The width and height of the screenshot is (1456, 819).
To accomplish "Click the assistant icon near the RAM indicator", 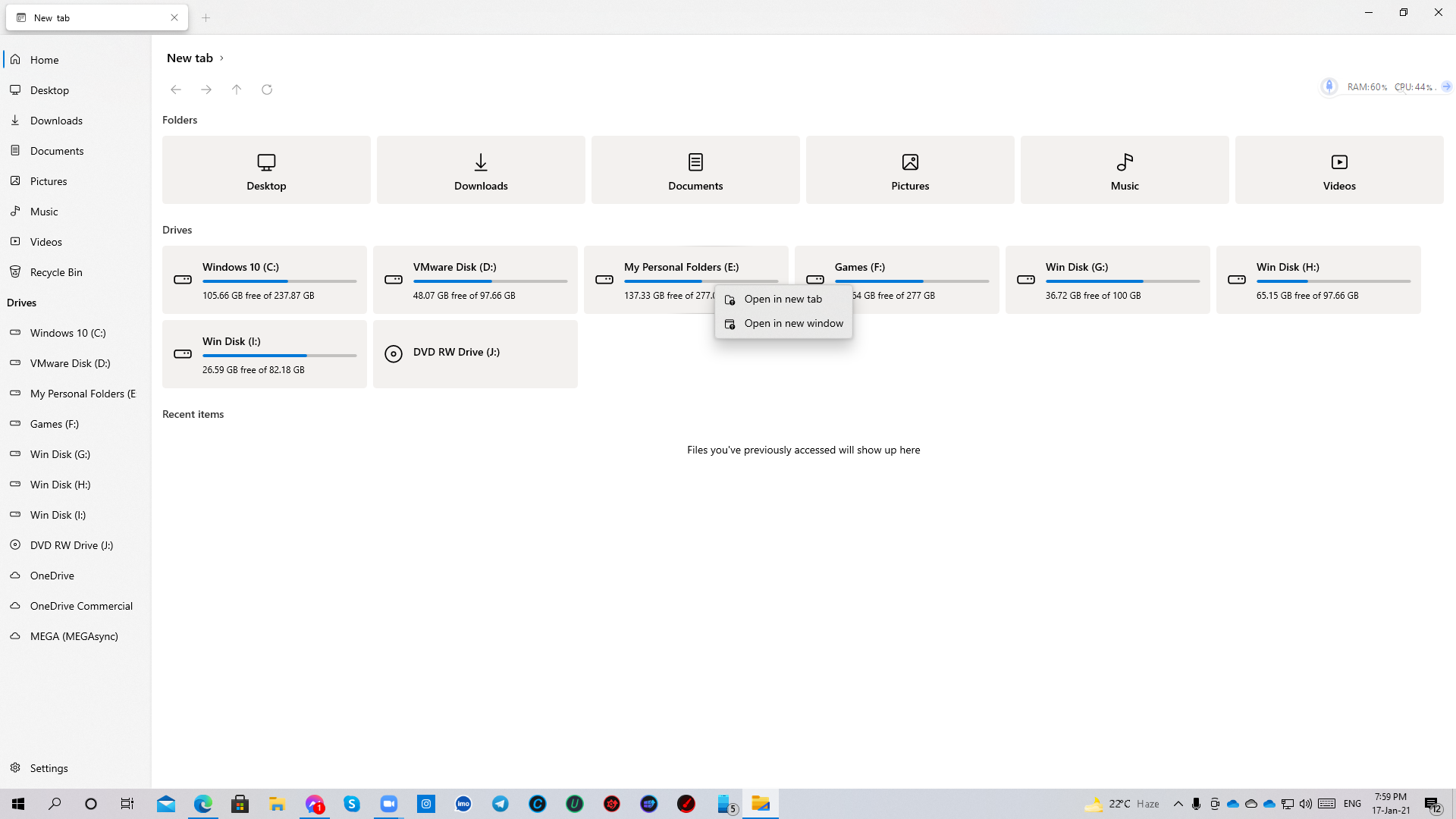I will 1328,86.
